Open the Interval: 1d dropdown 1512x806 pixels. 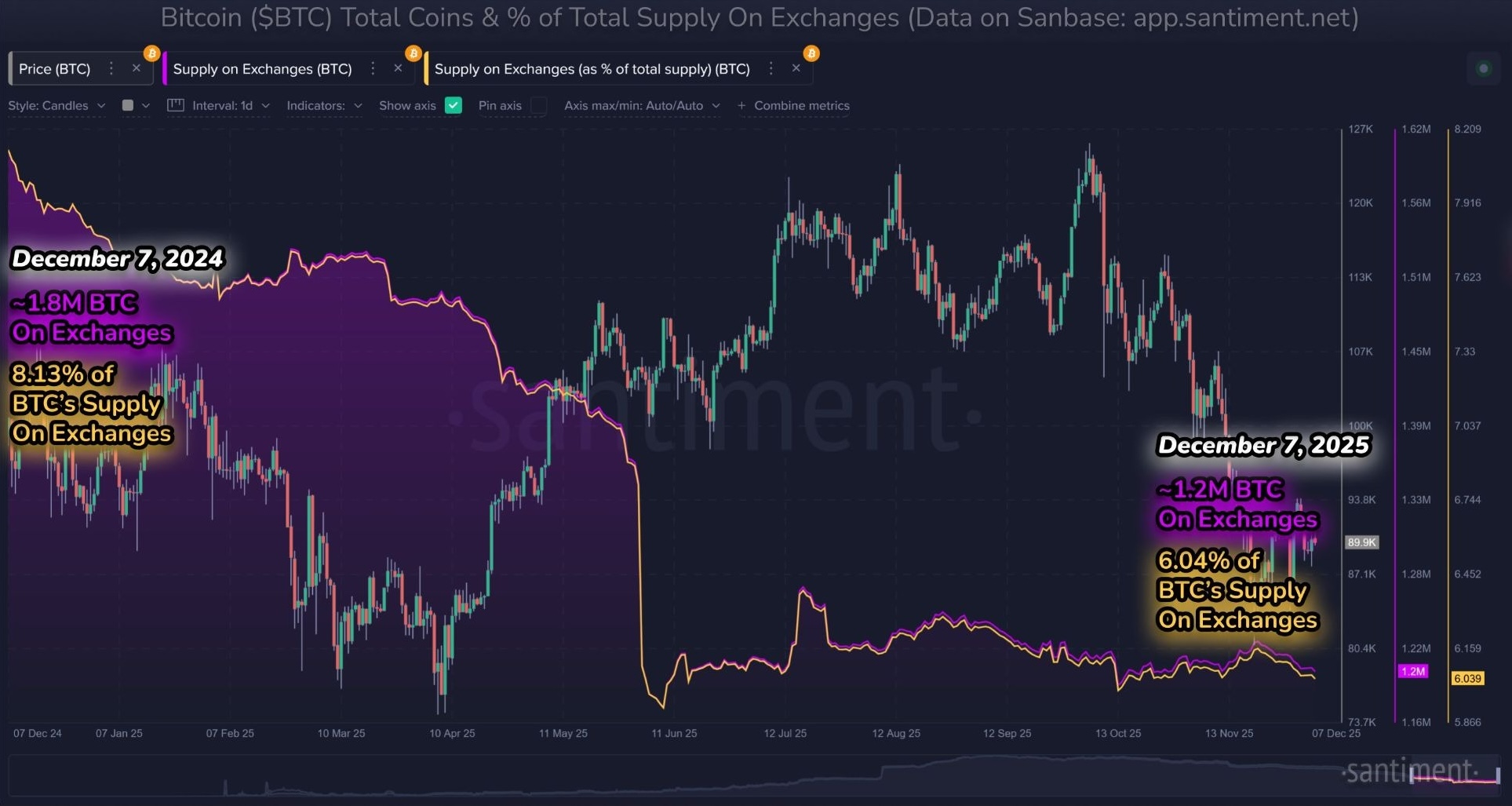tap(231, 105)
